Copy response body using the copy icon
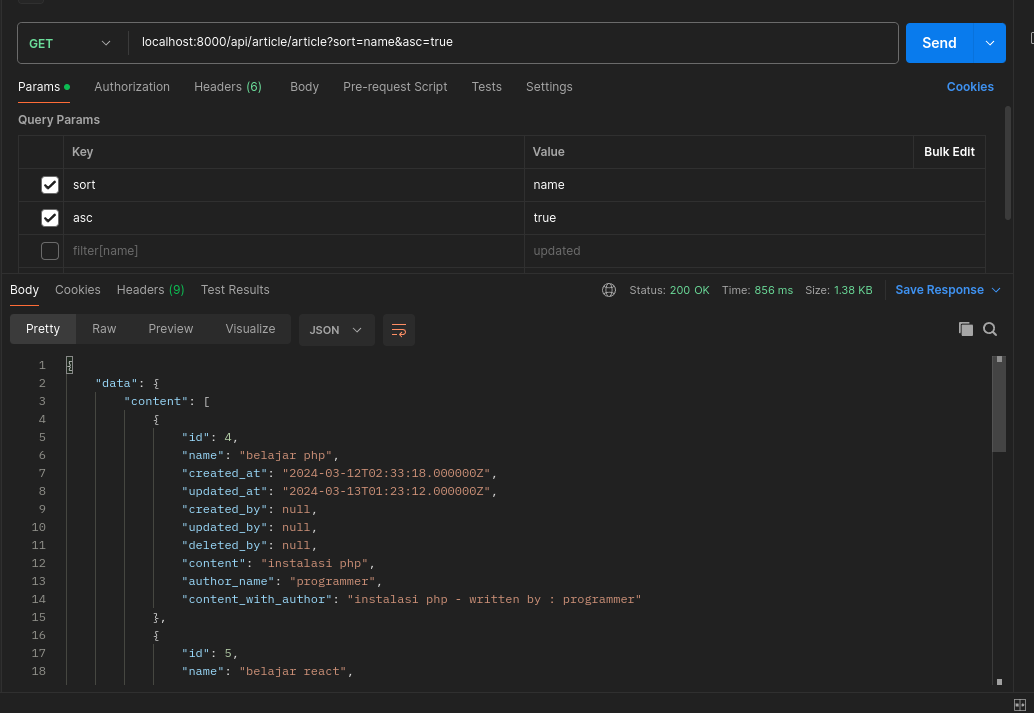The image size is (1034, 713). tap(965, 329)
